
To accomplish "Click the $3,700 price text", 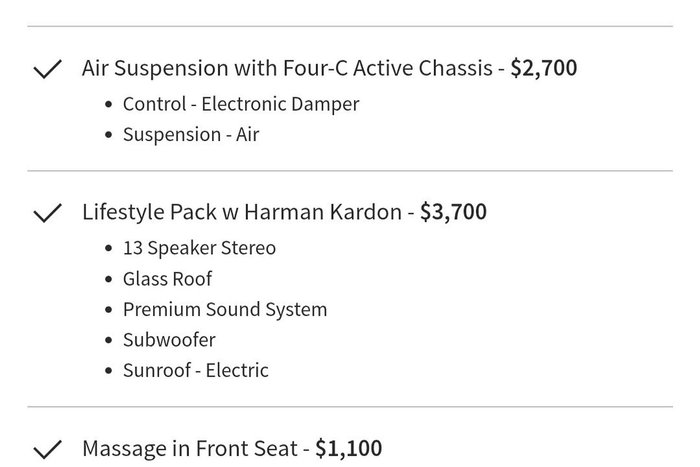I will pyautogui.click(x=453, y=212).
